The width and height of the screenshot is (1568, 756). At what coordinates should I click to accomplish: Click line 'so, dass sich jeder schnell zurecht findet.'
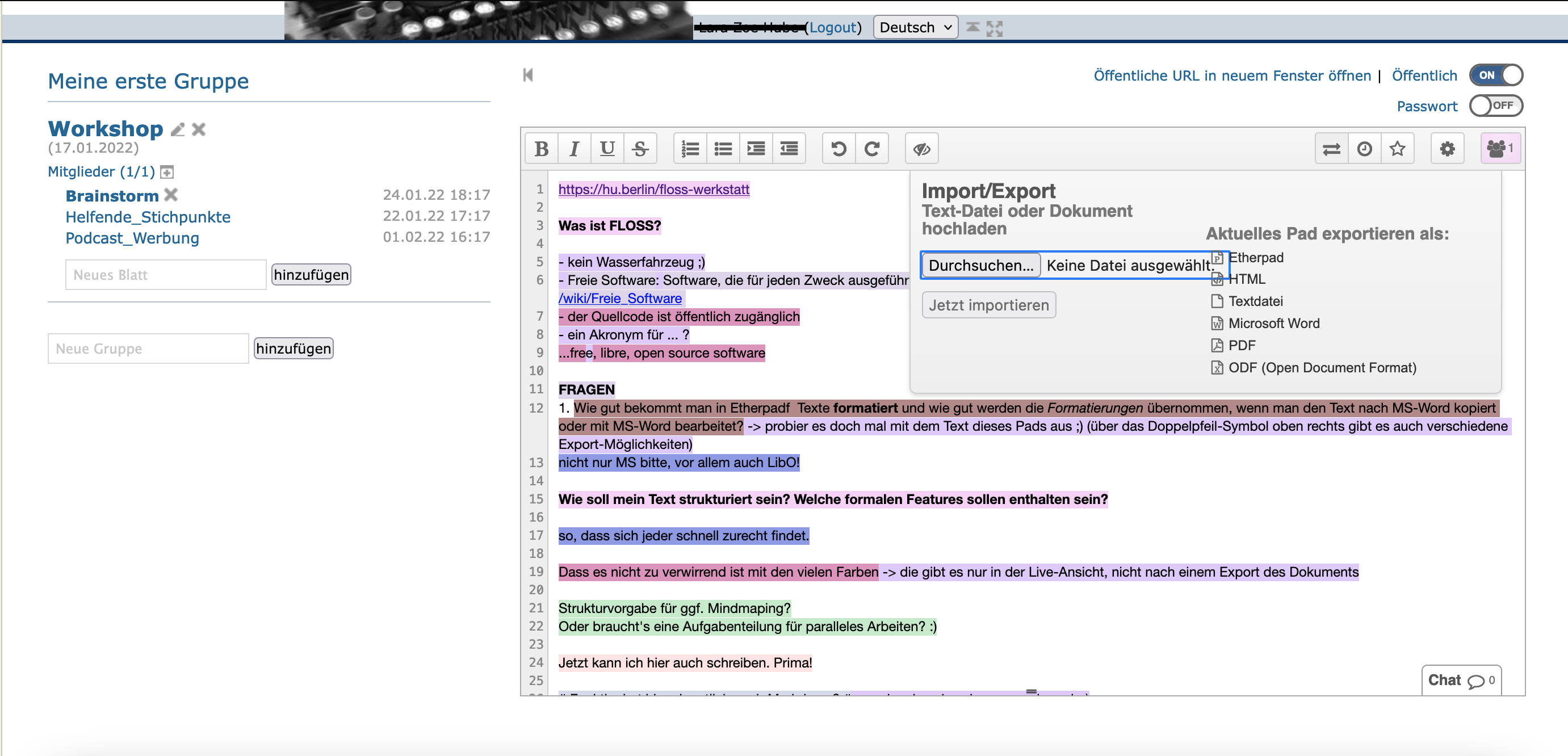(x=684, y=536)
